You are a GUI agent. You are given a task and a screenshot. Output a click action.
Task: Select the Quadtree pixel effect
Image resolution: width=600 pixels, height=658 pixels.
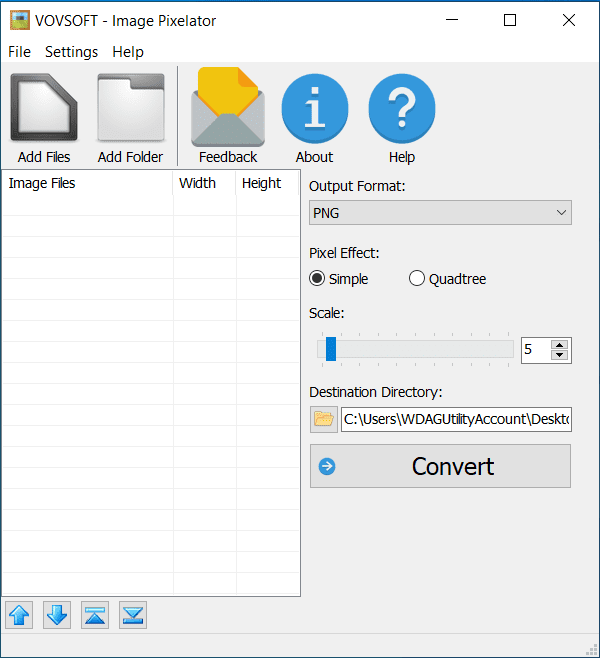coord(448,279)
